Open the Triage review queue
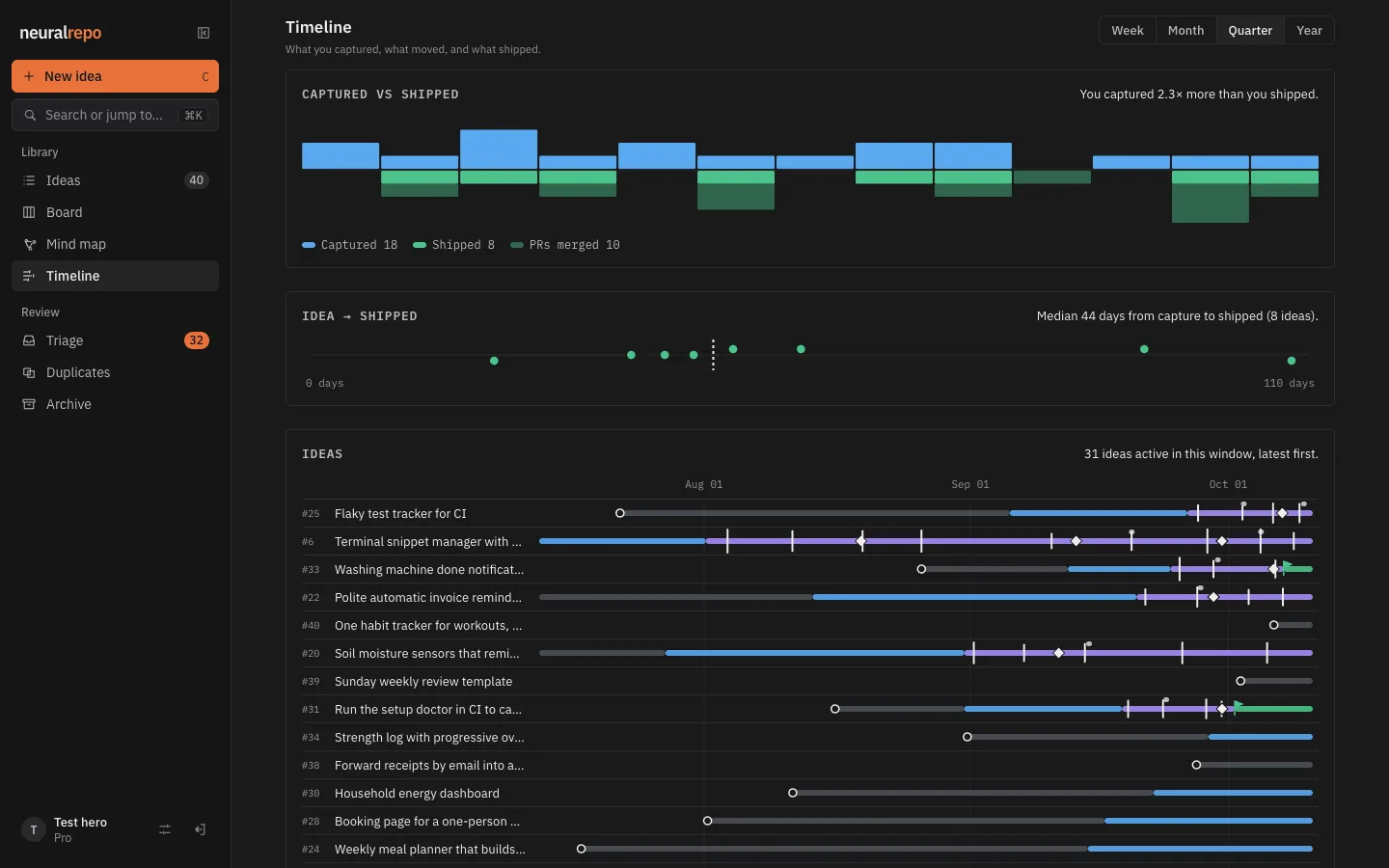The image size is (1389, 868). pos(115,340)
